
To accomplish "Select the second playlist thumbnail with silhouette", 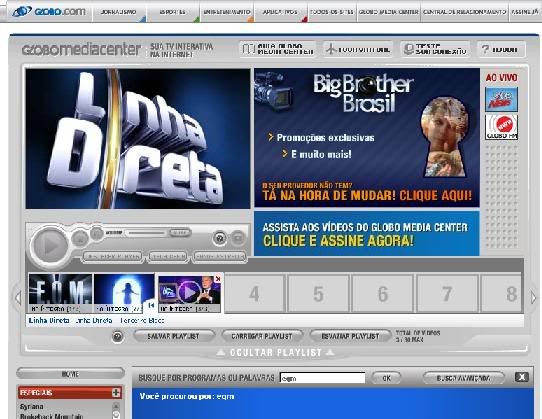I will click(124, 293).
